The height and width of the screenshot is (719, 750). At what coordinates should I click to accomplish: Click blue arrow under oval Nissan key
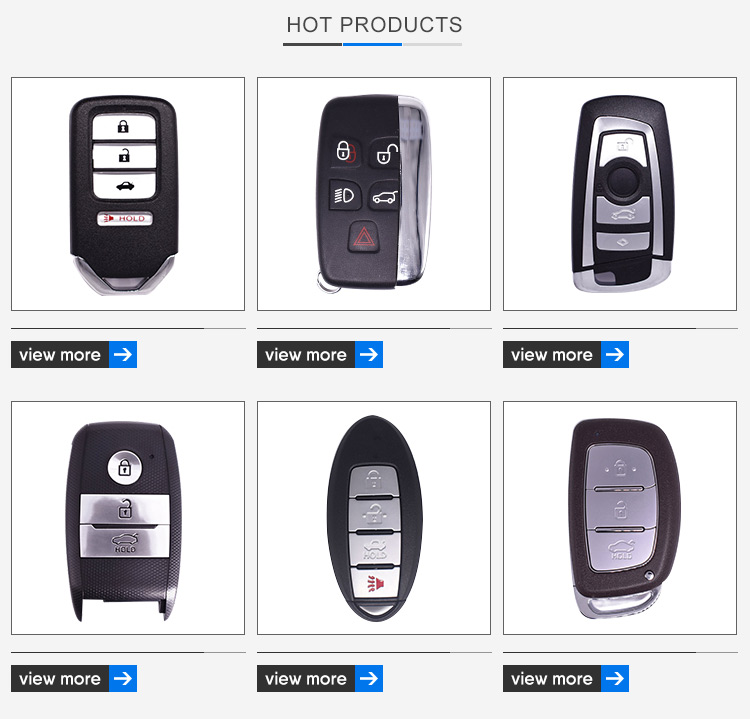(369, 678)
